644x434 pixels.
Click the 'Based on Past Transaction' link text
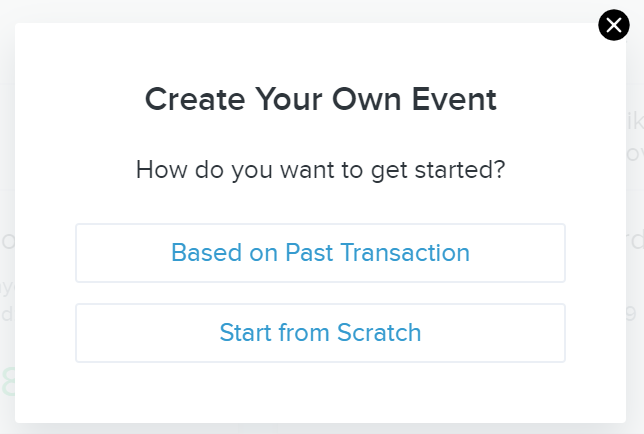(320, 253)
